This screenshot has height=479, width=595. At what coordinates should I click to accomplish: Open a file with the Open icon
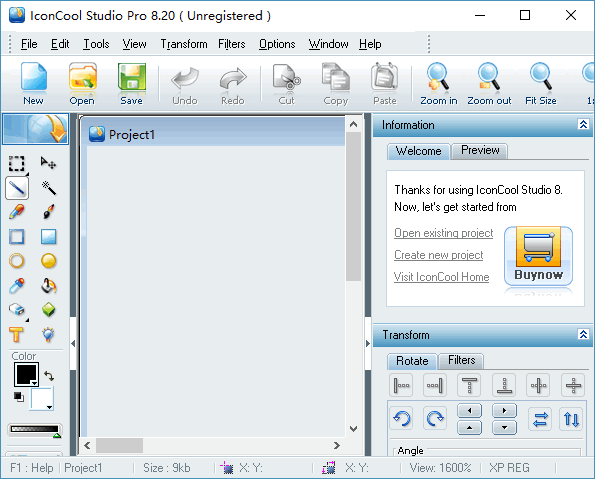click(x=82, y=84)
